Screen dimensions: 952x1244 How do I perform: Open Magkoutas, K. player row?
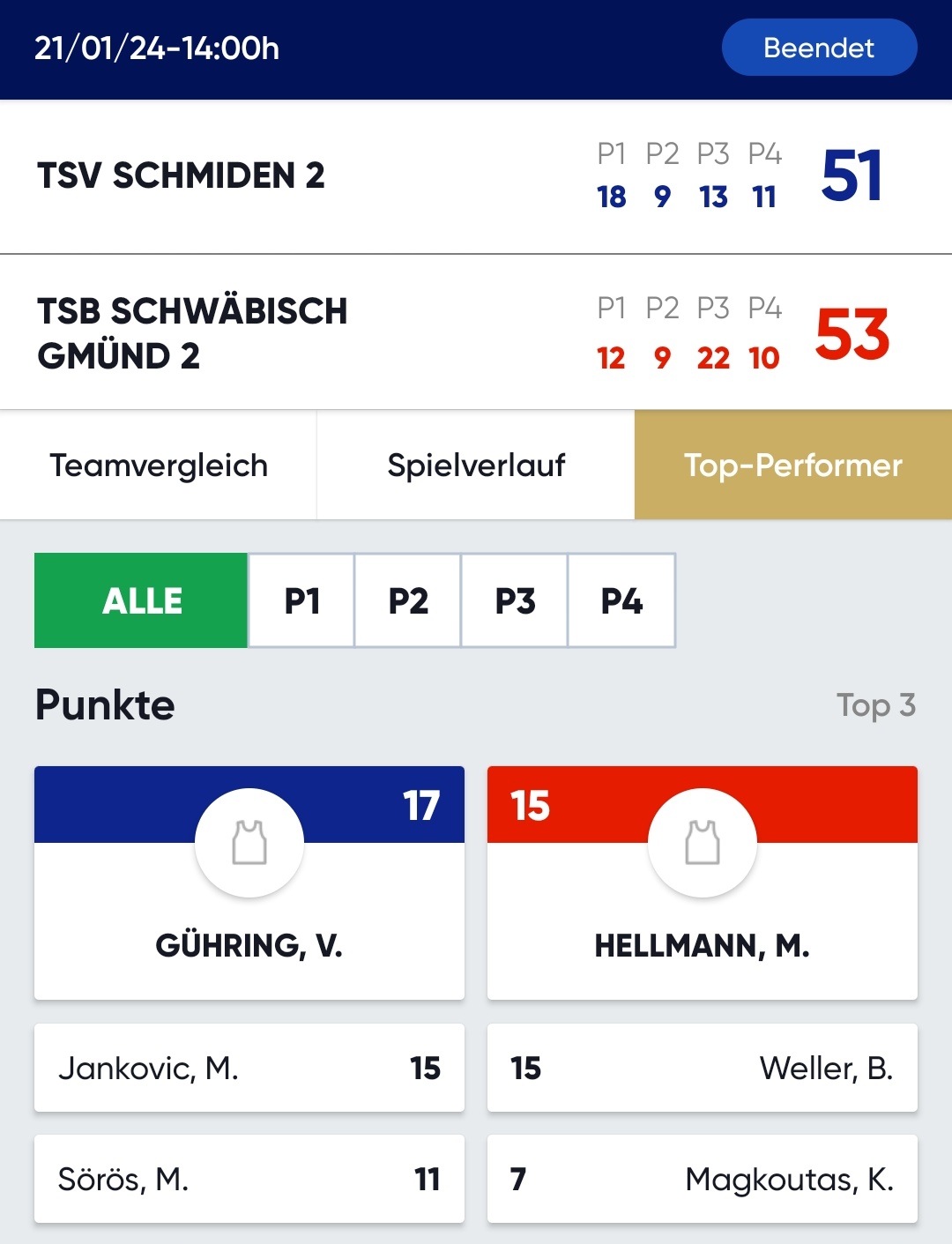[703, 1179]
